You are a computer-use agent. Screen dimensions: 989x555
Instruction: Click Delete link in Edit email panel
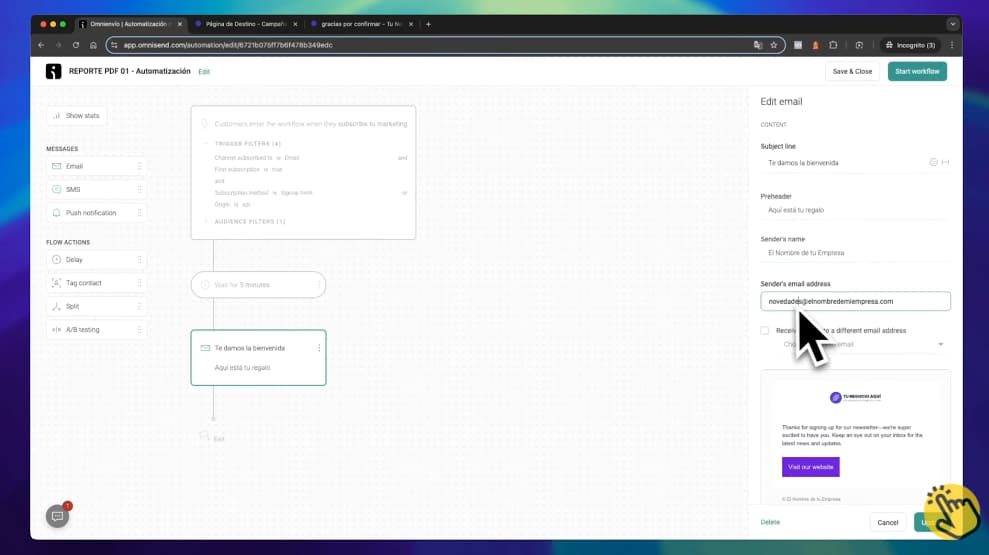(770, 522)
